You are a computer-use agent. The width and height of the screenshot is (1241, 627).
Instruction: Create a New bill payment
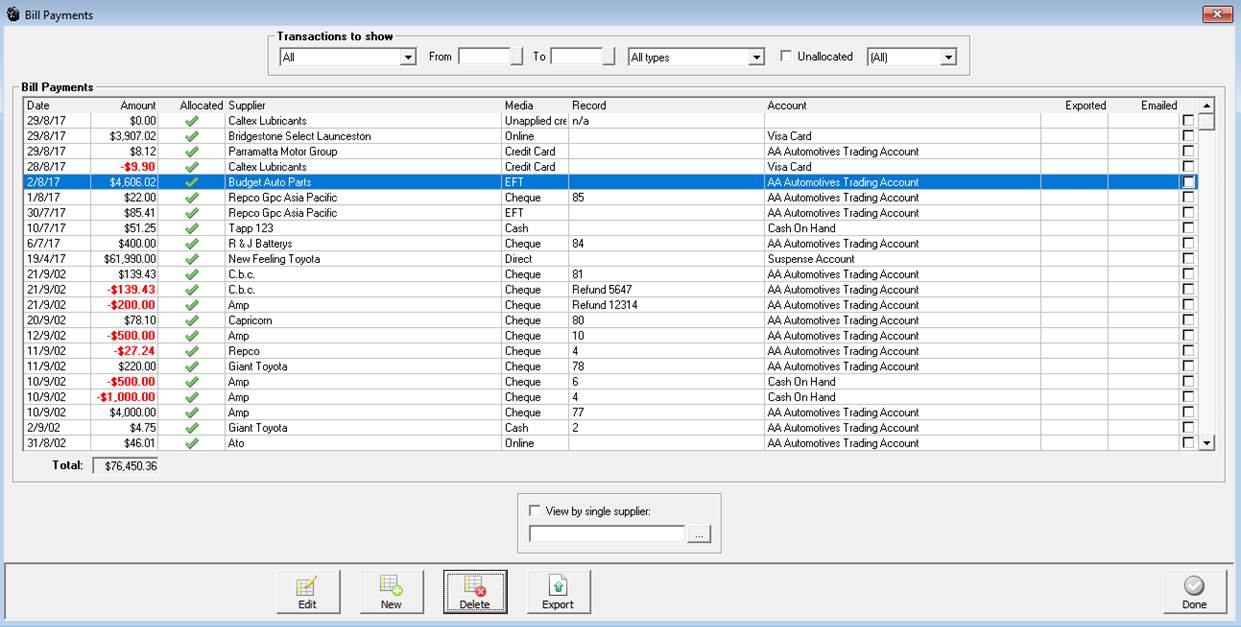pos(391,592)
